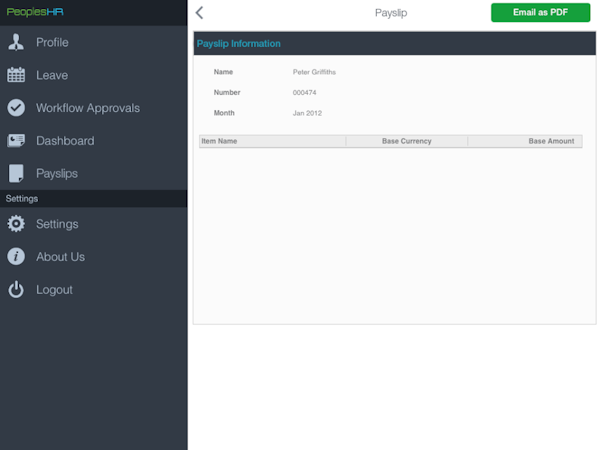Click the Workflow Approvals checkmark icon
Screen dimensions: 600x450
click(16, 108)
